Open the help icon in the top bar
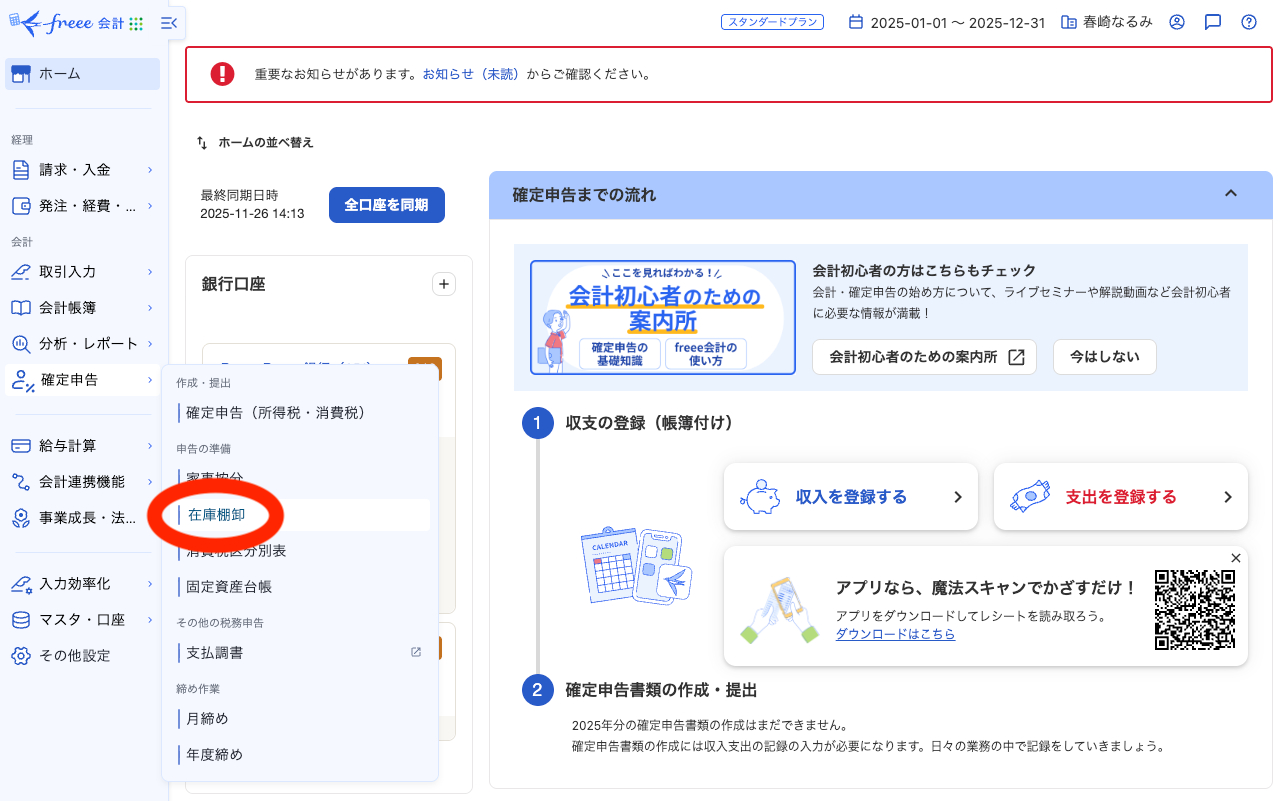Viewport: 1282px width, 801px height. [1248, 22]
